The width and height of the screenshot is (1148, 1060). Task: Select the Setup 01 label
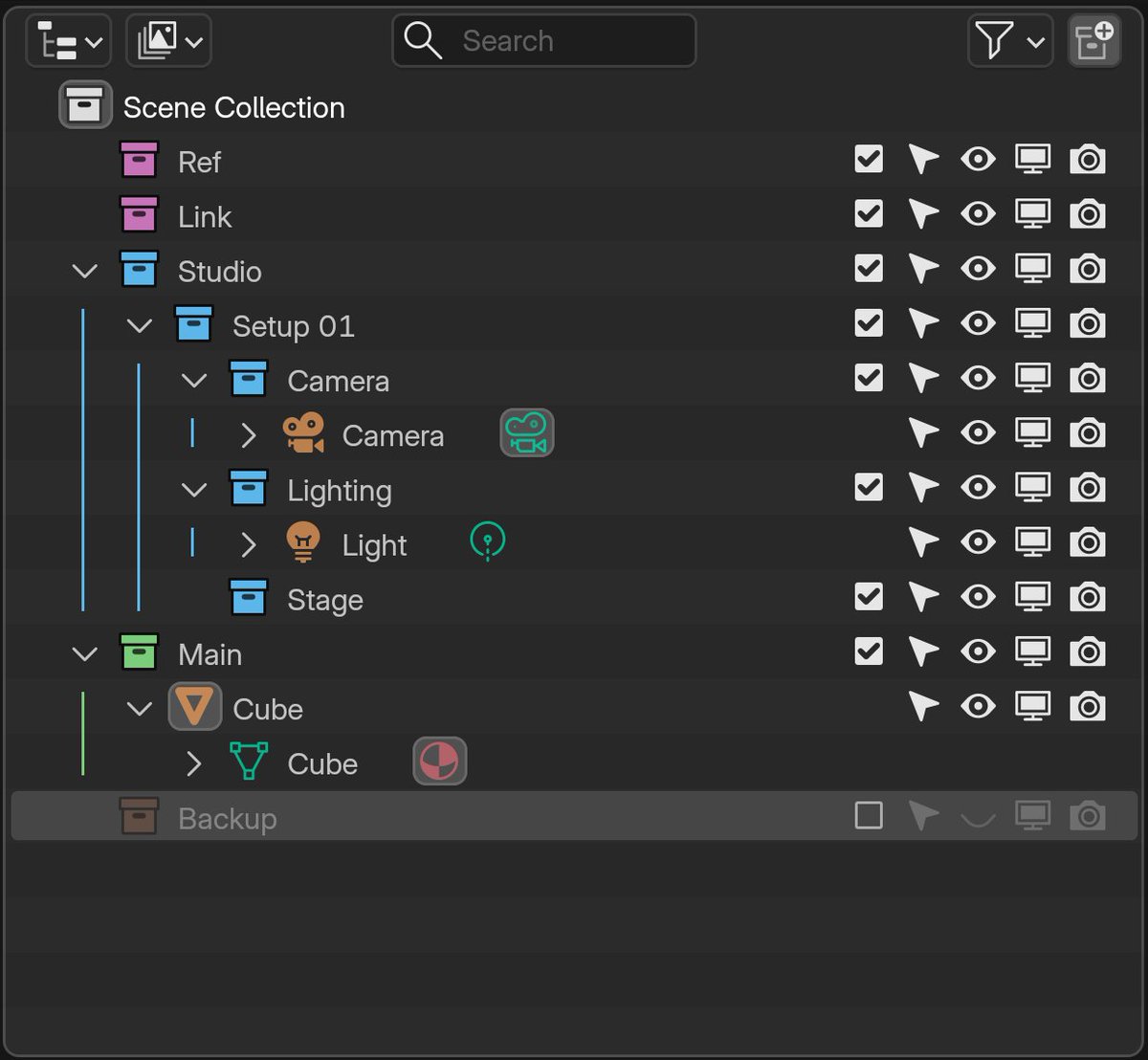pyautogui.click(x=294, y=326)
